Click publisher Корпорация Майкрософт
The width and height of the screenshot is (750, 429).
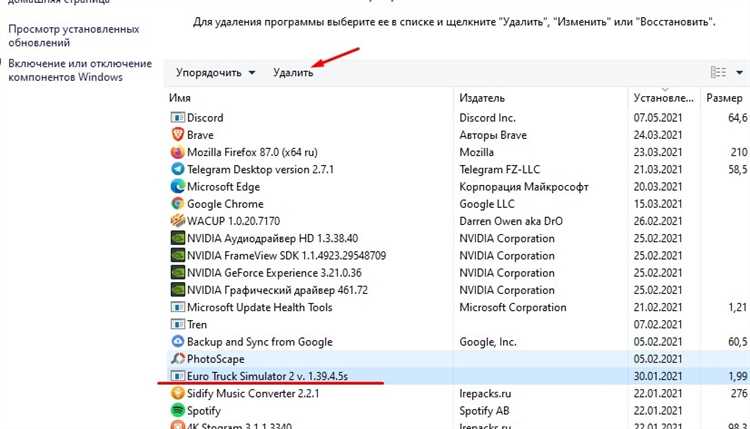tap(524, 187)
